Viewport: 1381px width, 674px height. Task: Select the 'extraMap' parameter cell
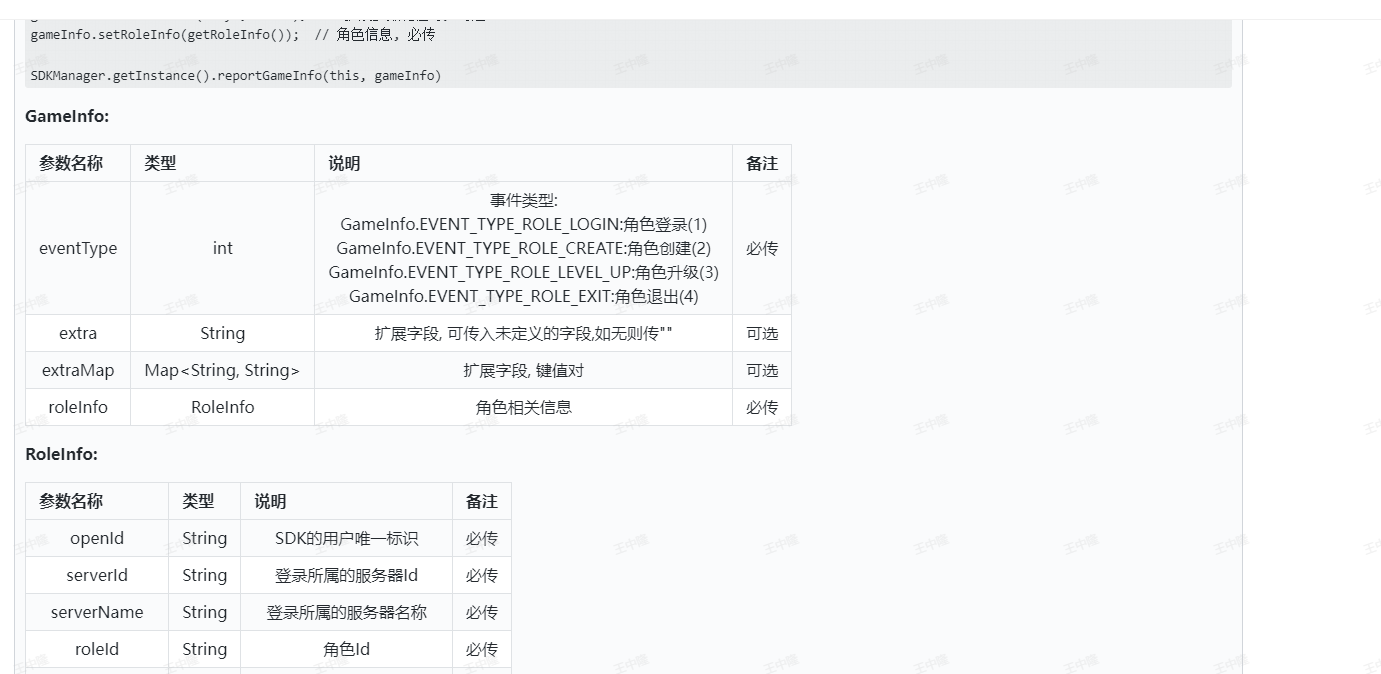pos(78,370)
